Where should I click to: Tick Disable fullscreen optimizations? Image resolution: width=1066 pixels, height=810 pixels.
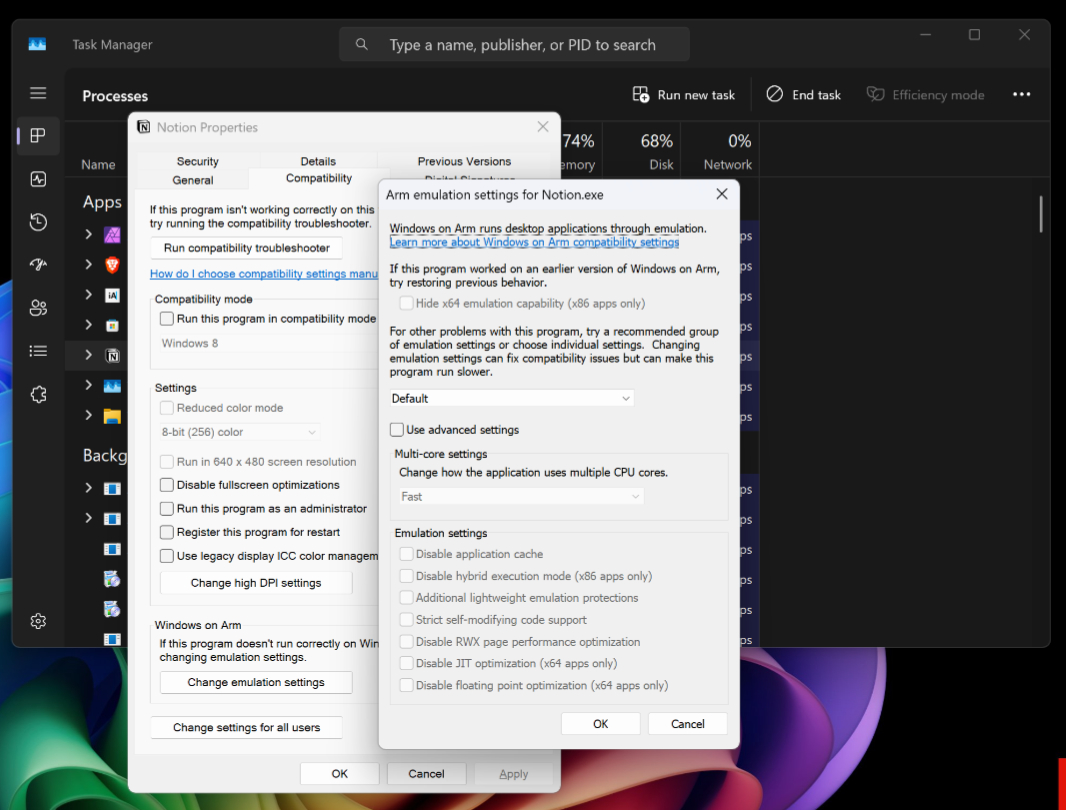167,485
